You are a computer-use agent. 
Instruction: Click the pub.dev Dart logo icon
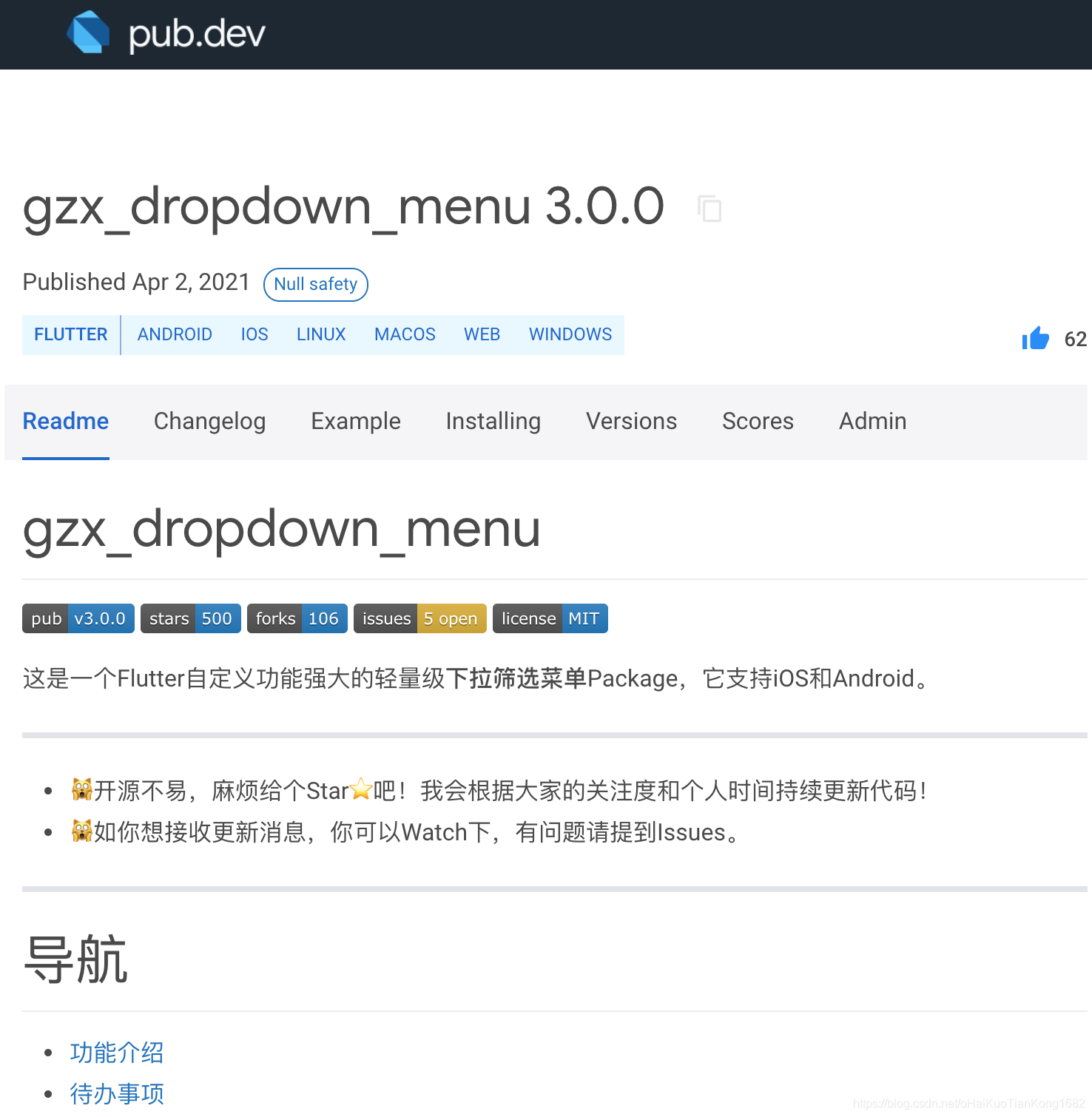coord(88,33)
